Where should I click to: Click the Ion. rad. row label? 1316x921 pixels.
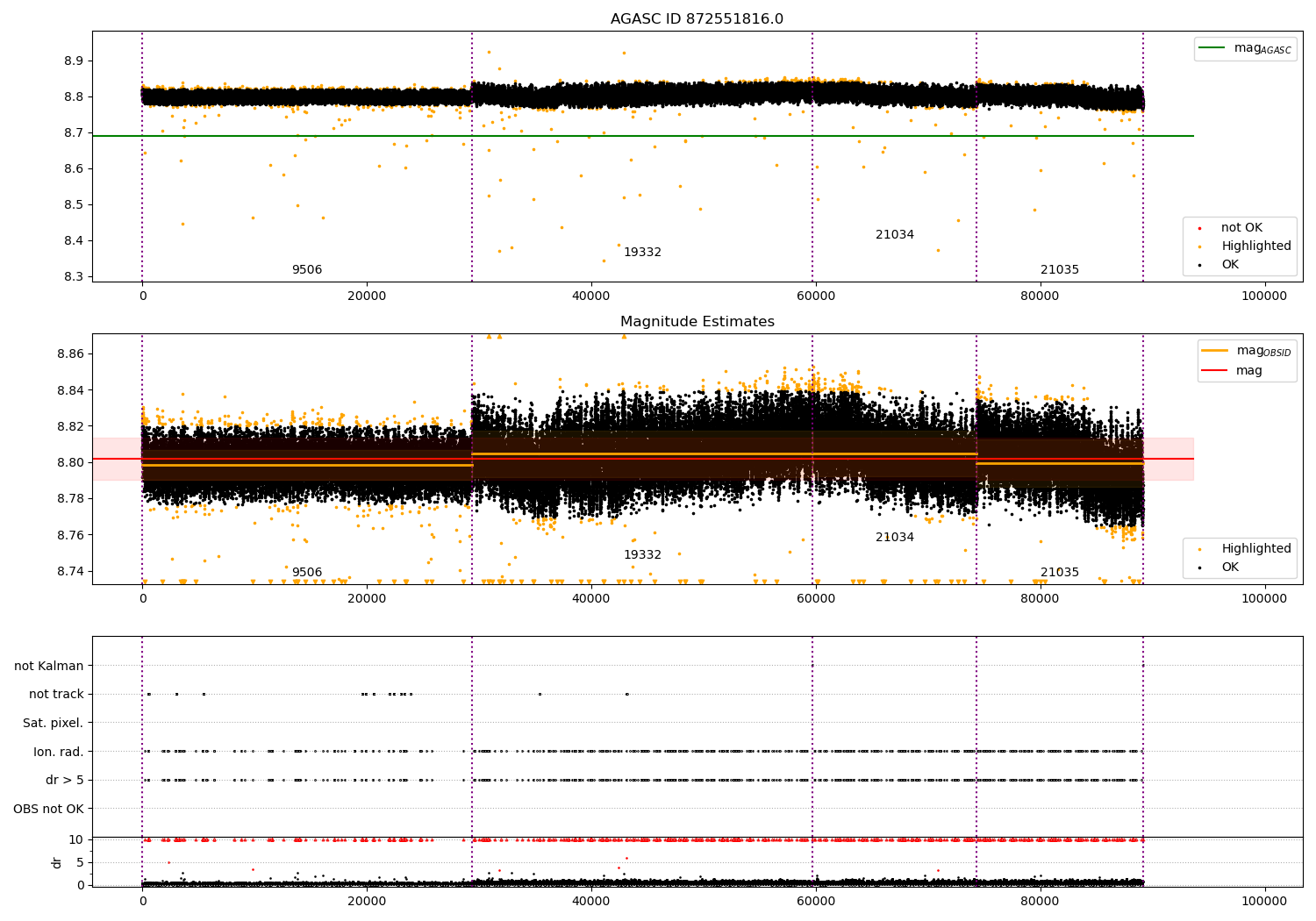click(59, 752)
